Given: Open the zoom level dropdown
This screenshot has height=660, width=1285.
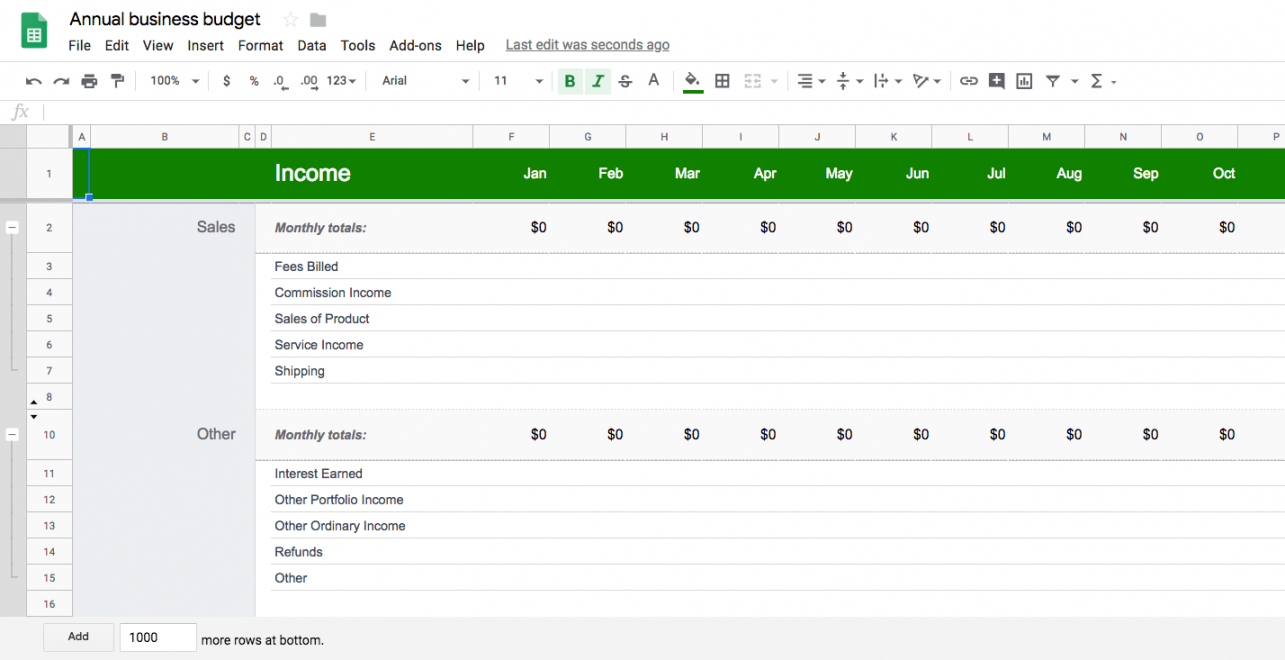Looking at the screenshot, I should point(174,81).
